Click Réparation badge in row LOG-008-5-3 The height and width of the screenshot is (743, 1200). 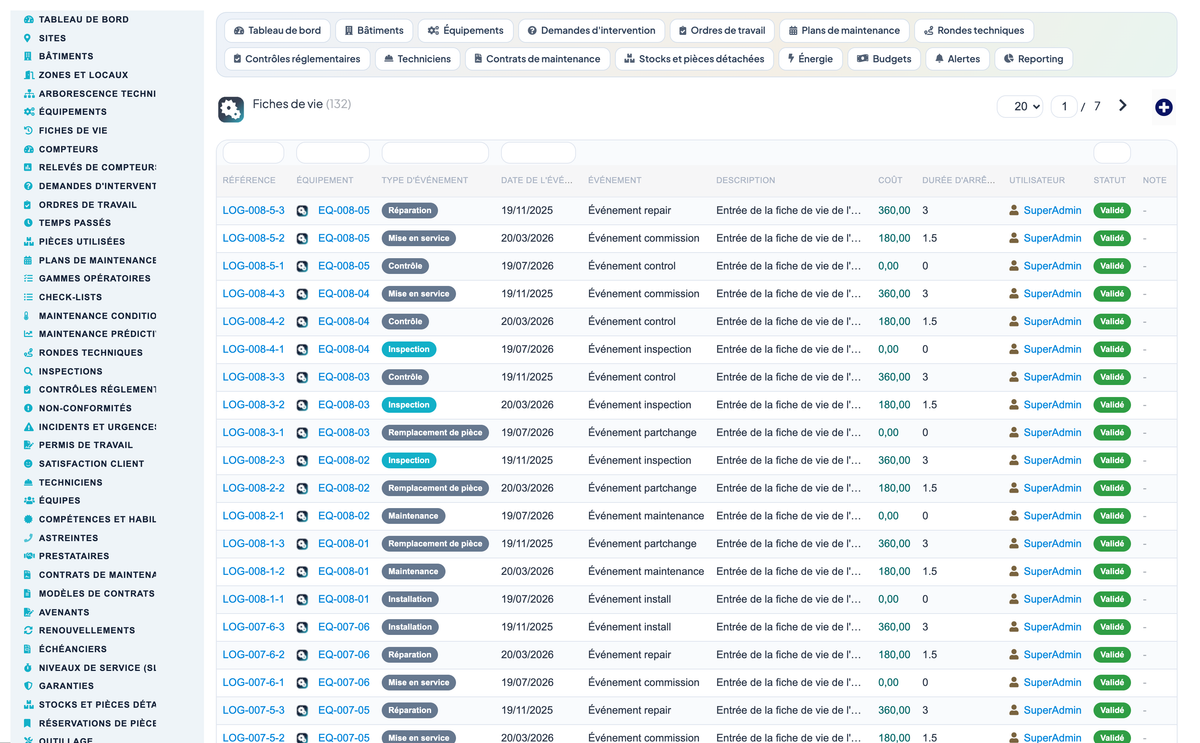410,211
